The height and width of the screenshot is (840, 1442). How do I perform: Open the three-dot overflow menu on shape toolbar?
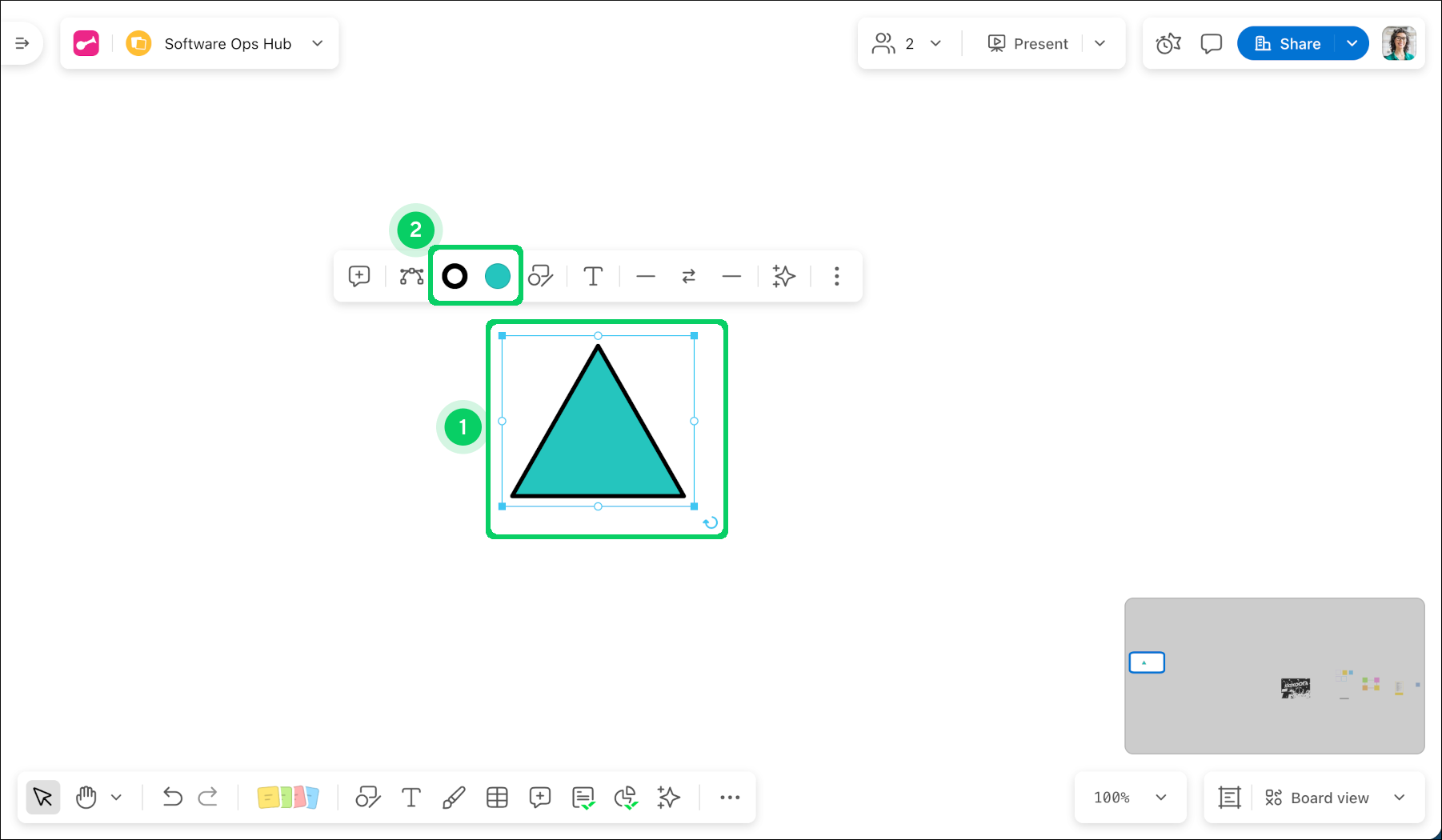pos(835,276)
